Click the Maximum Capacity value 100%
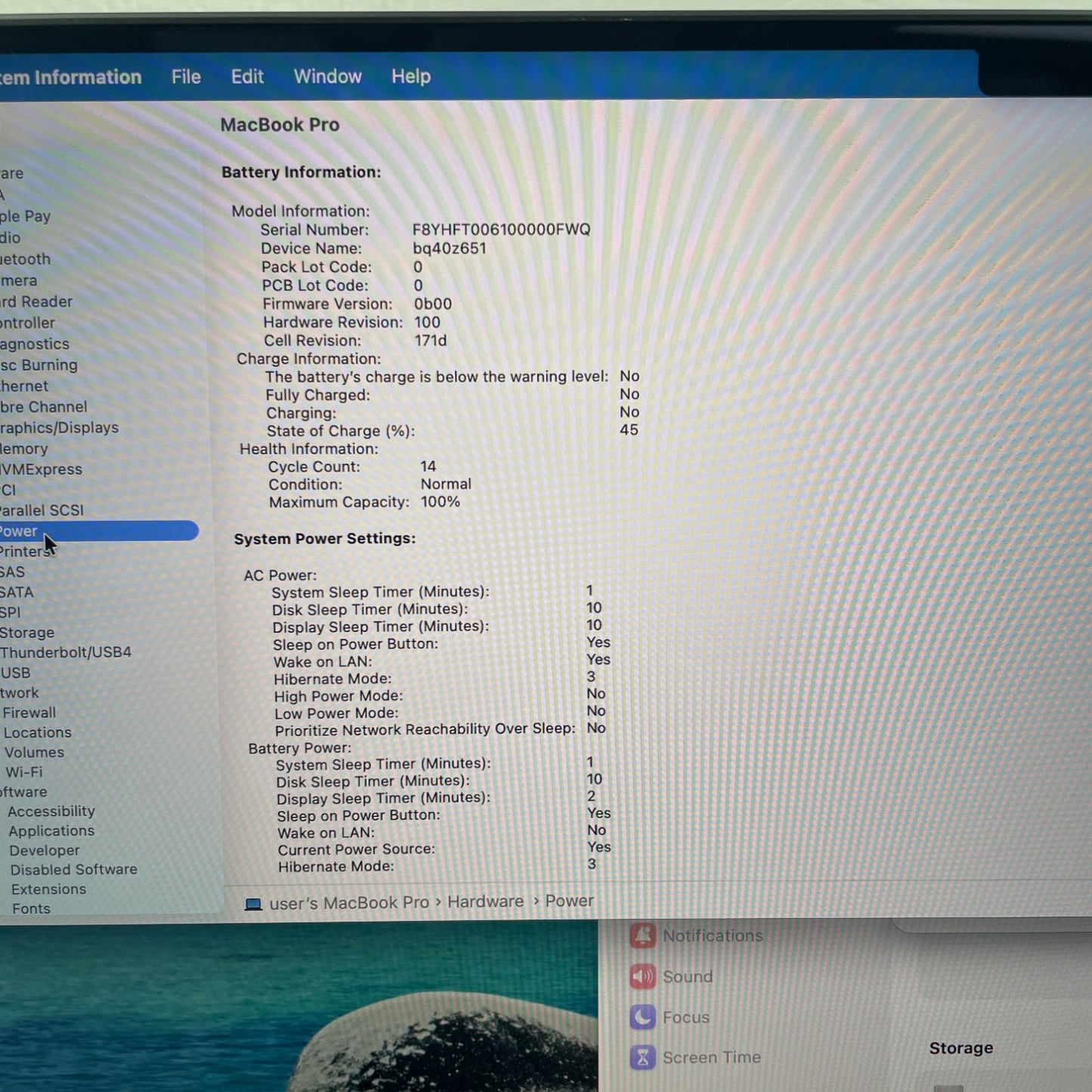Screen dimensions: 1092x1092 point(440,502)
